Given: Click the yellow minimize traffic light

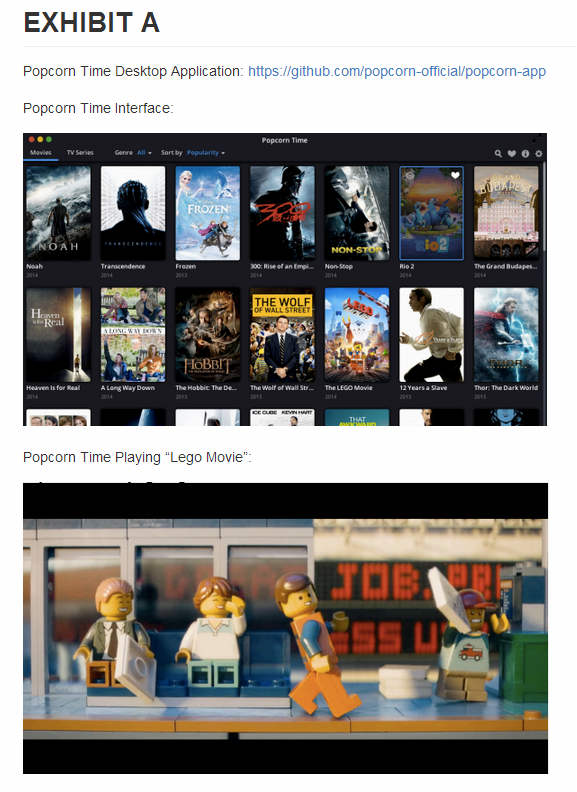Looking at the screenshot, I should point(40,139).
